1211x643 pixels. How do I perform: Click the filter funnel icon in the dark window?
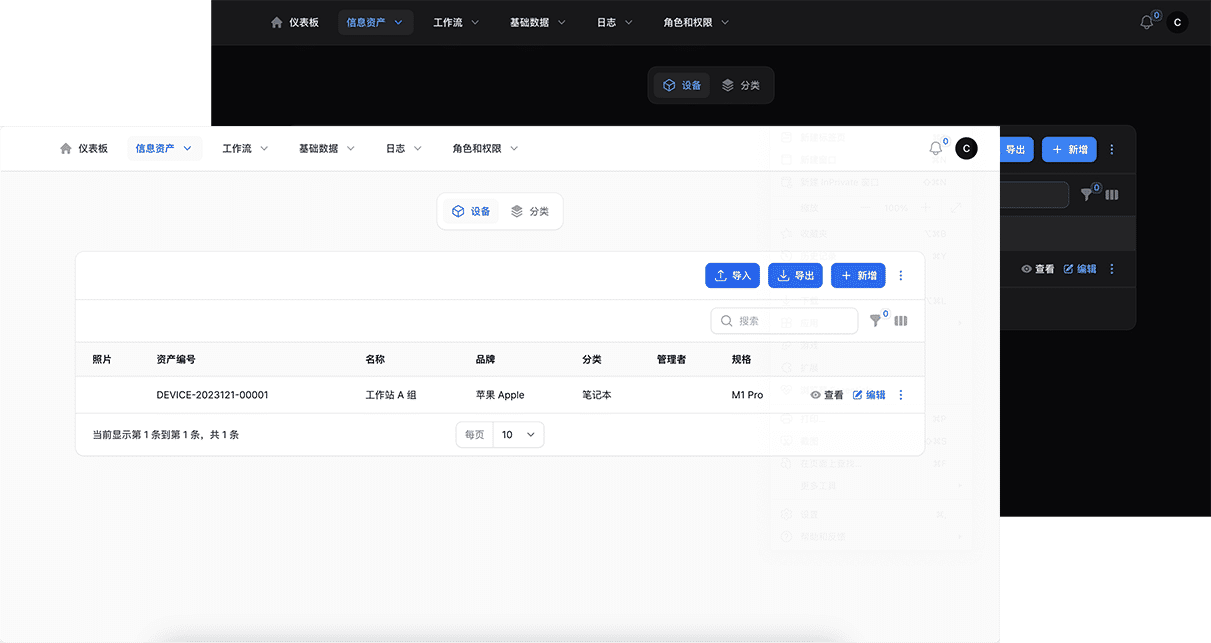click(x=1087, y=195)
